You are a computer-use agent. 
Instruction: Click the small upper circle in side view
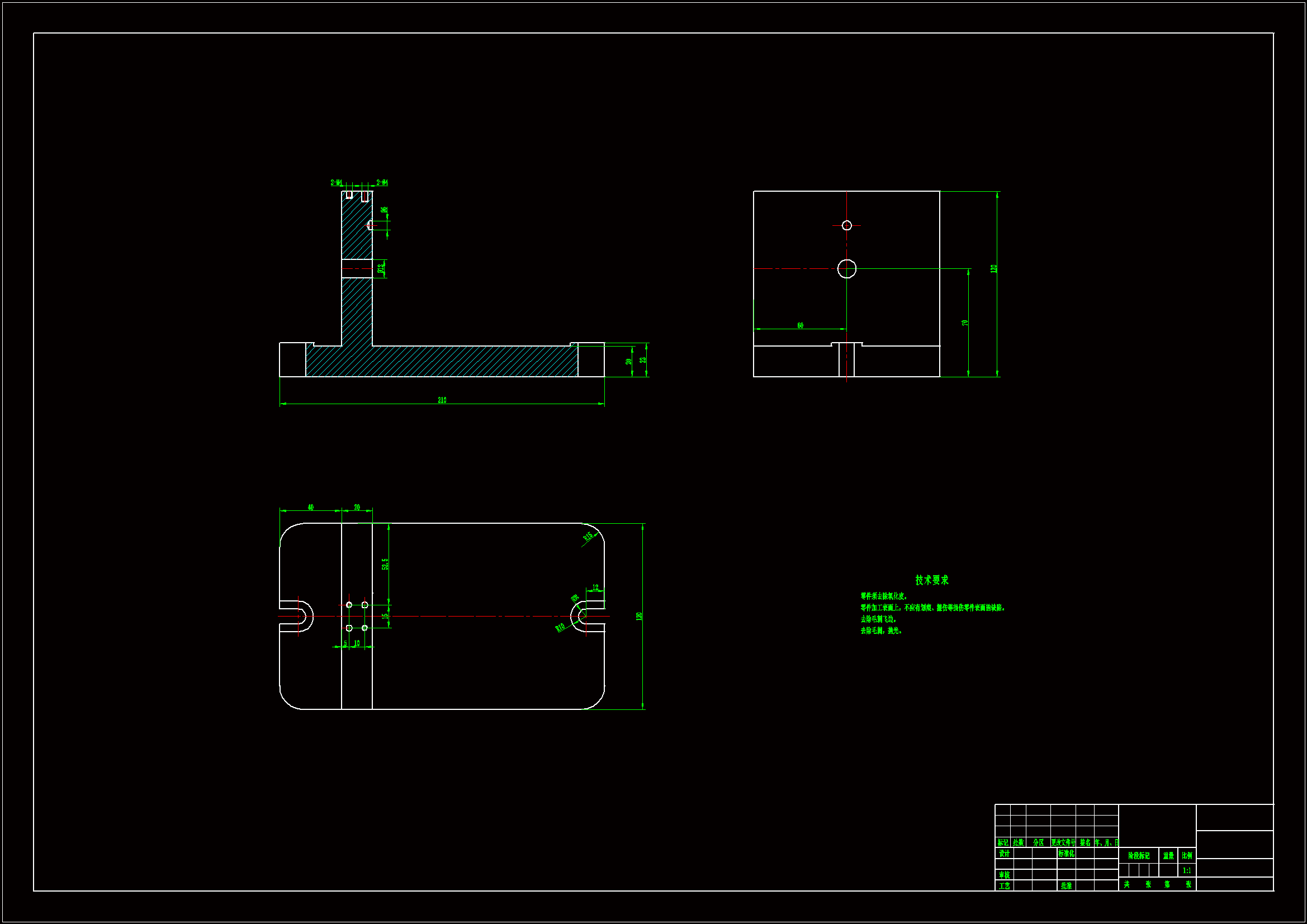click(x=847, y=225)
